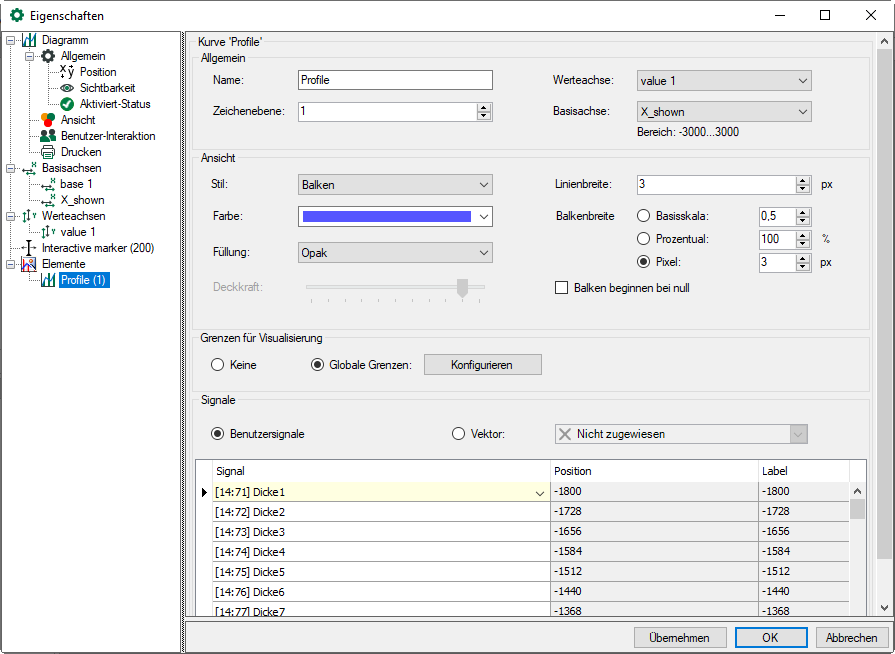Select 'X_shown' in the tree
The image size is (895, 654).
pyautogui.click(x=82, y=200)
